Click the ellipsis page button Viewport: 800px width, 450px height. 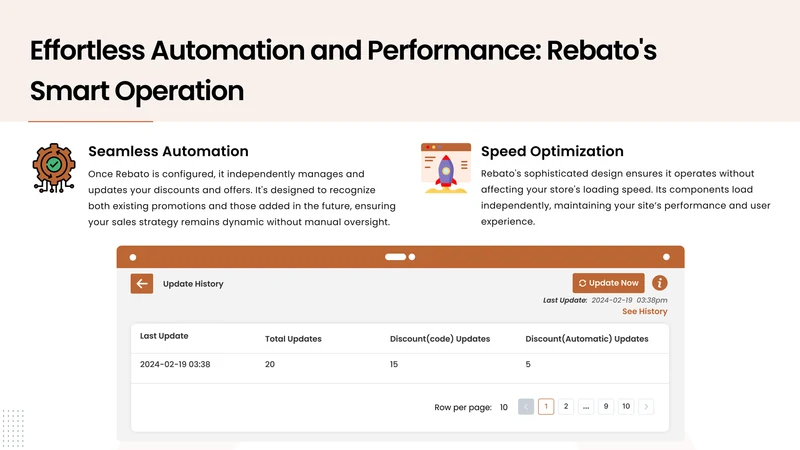586,407
